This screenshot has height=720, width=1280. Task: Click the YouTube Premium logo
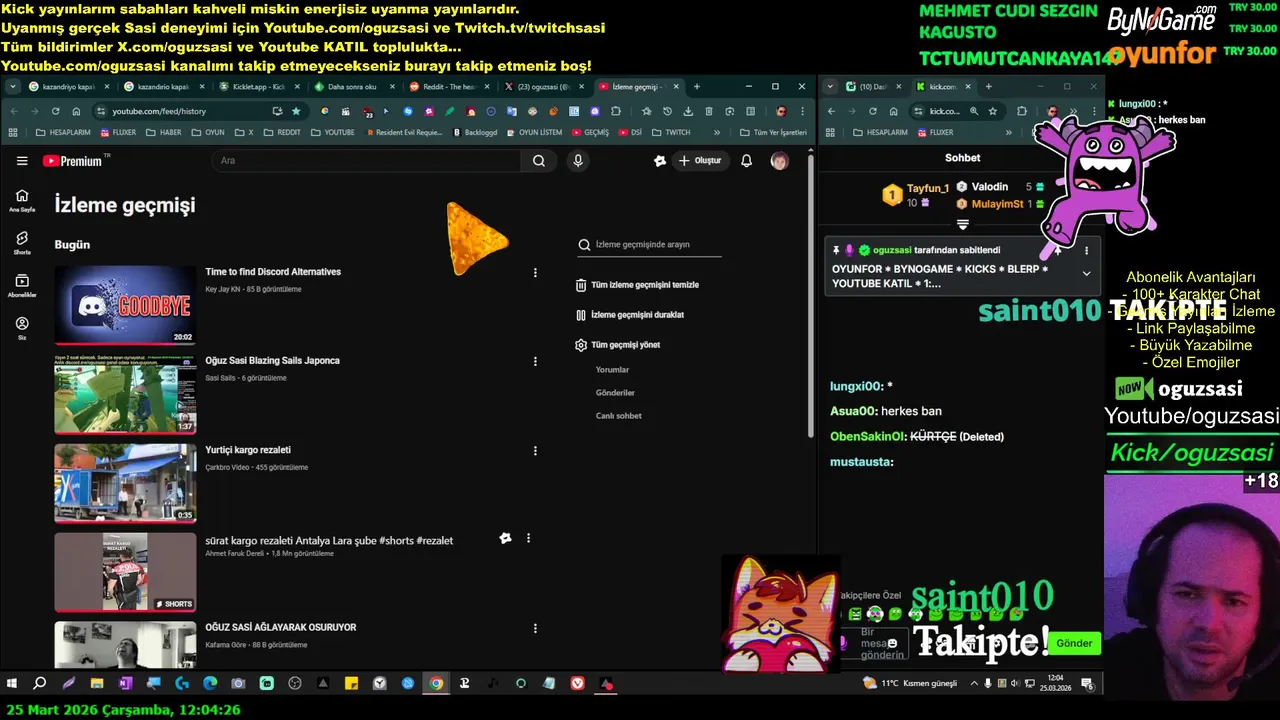click(x=76, y=161)
